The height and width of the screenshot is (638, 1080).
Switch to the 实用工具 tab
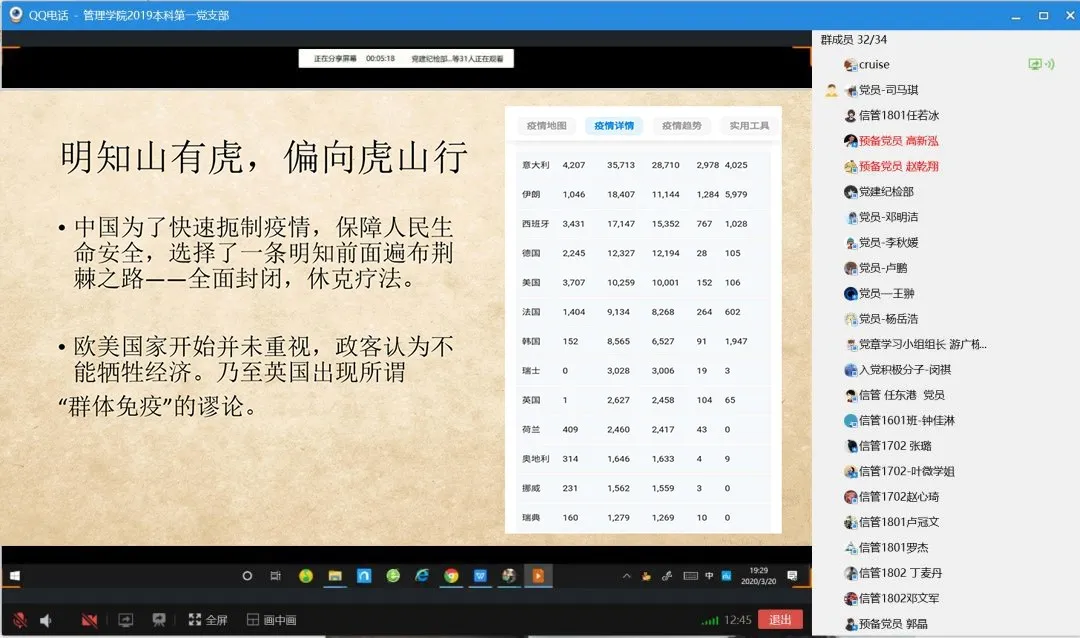click(x=748, y=126)
